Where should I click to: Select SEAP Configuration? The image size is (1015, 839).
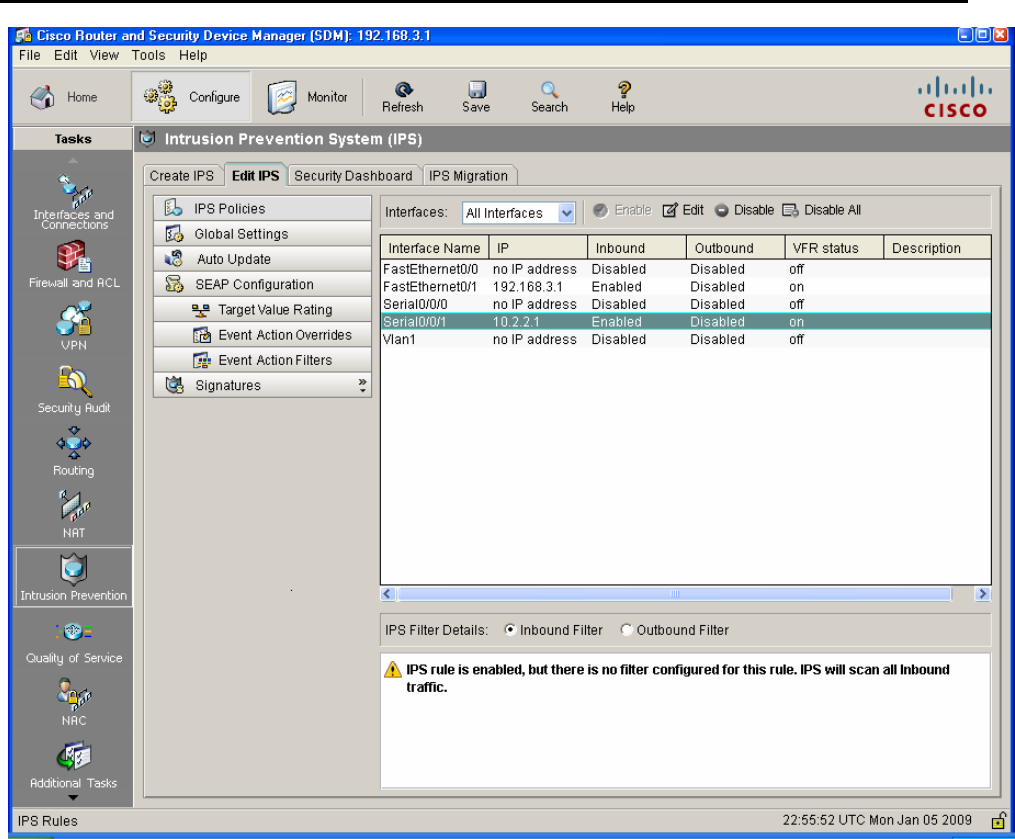click(262, 284)
